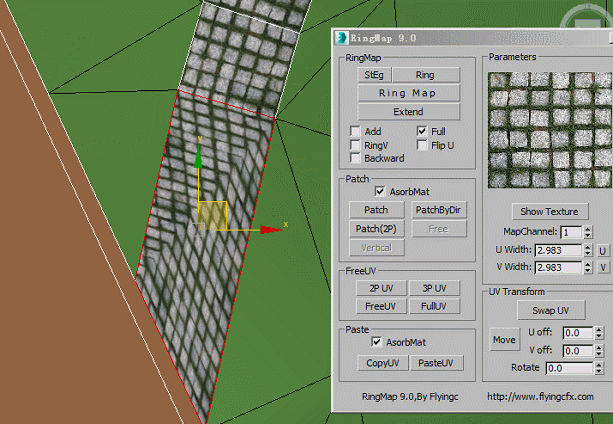Enable the Add checkbox
This screenshot has width=613, height=424.
point(355,131)
